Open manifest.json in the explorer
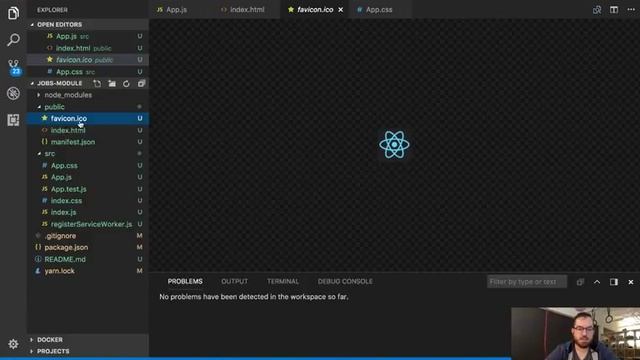This screenshot has width=640, height=360. point(88,142)
